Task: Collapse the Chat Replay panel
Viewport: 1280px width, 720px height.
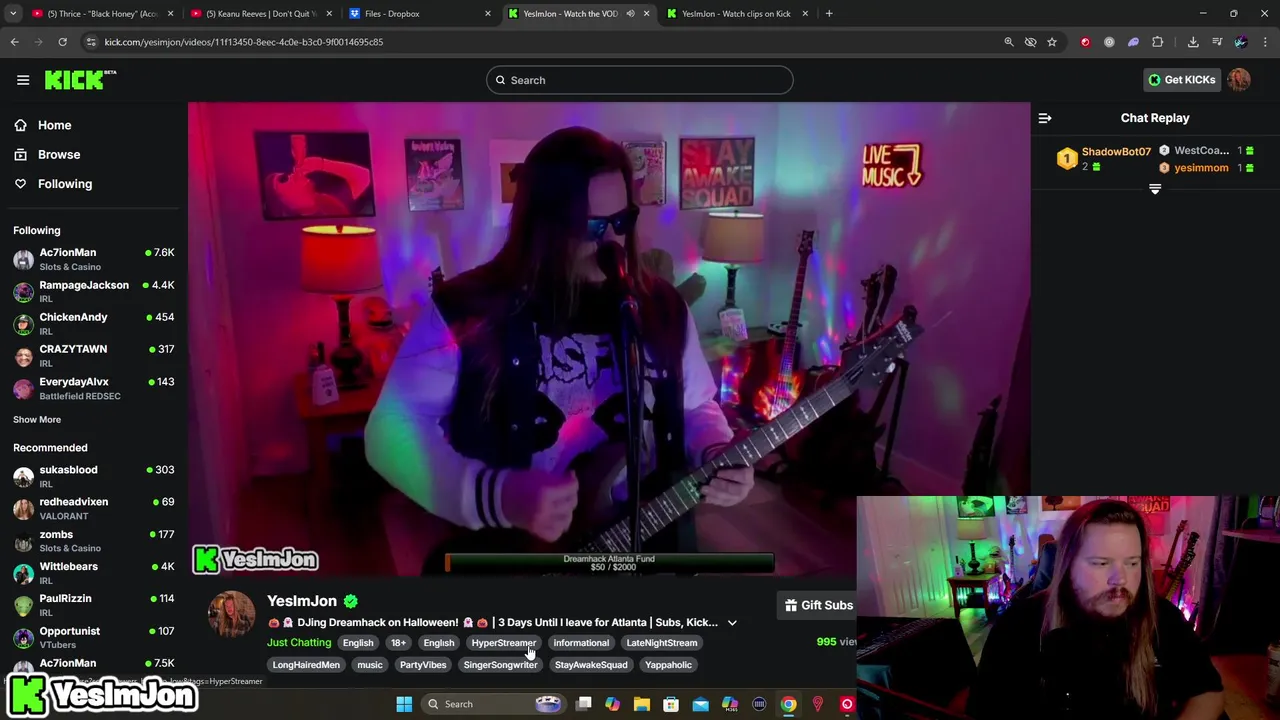Action: tap(1045, 118)
